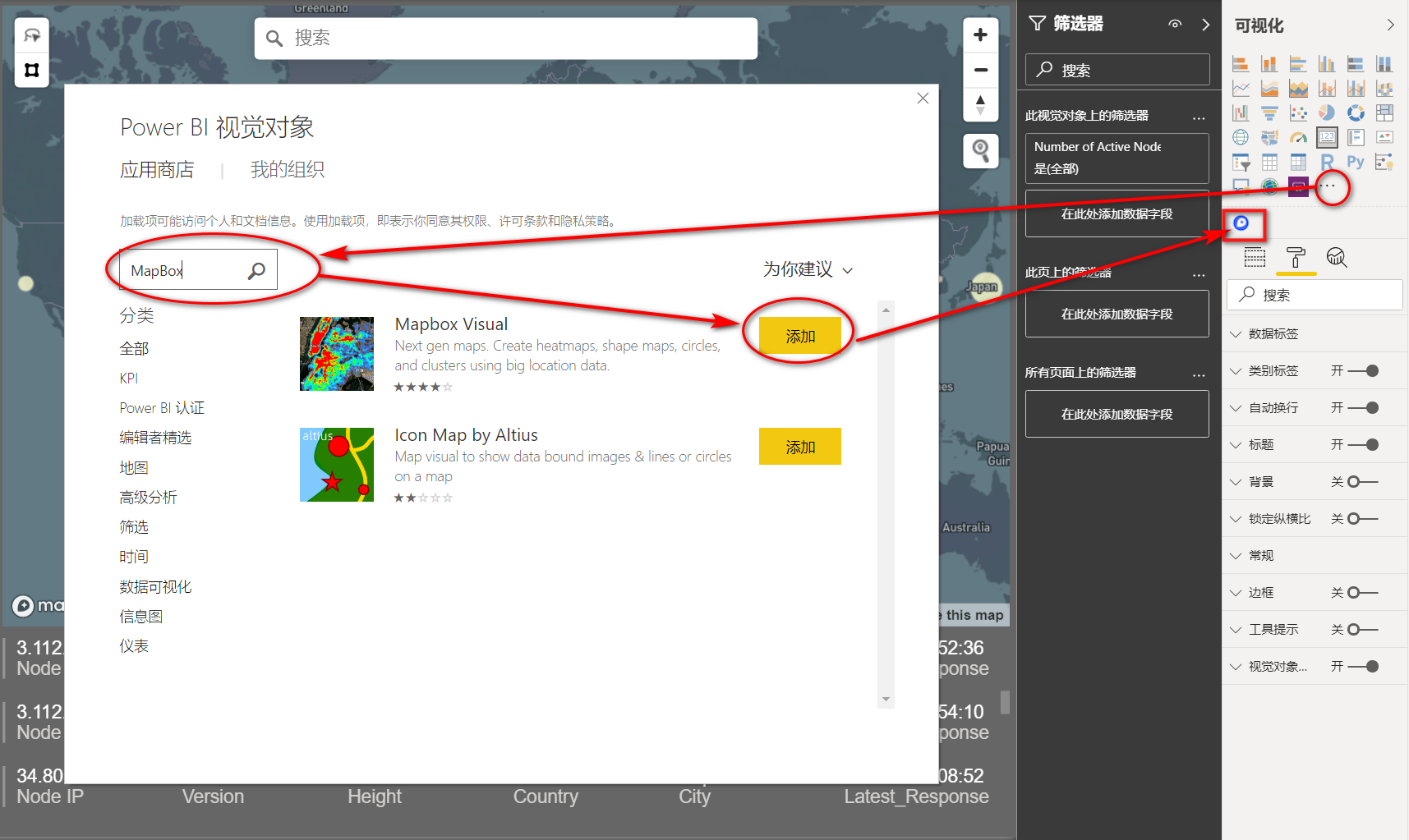Click the filters eye preview icon
Viewport: 1409px width, 840px height.
pyautogui.click(x=1175, y=24)
